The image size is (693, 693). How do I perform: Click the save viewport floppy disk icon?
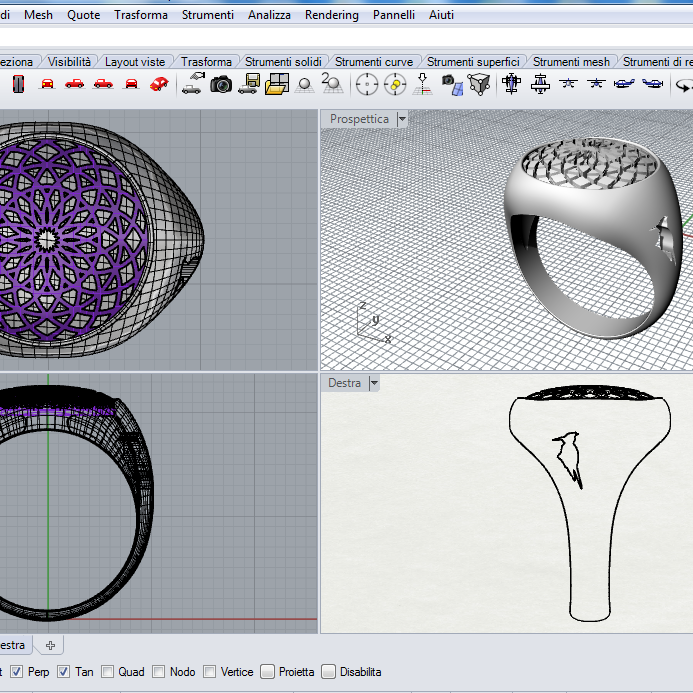point(251,84)
